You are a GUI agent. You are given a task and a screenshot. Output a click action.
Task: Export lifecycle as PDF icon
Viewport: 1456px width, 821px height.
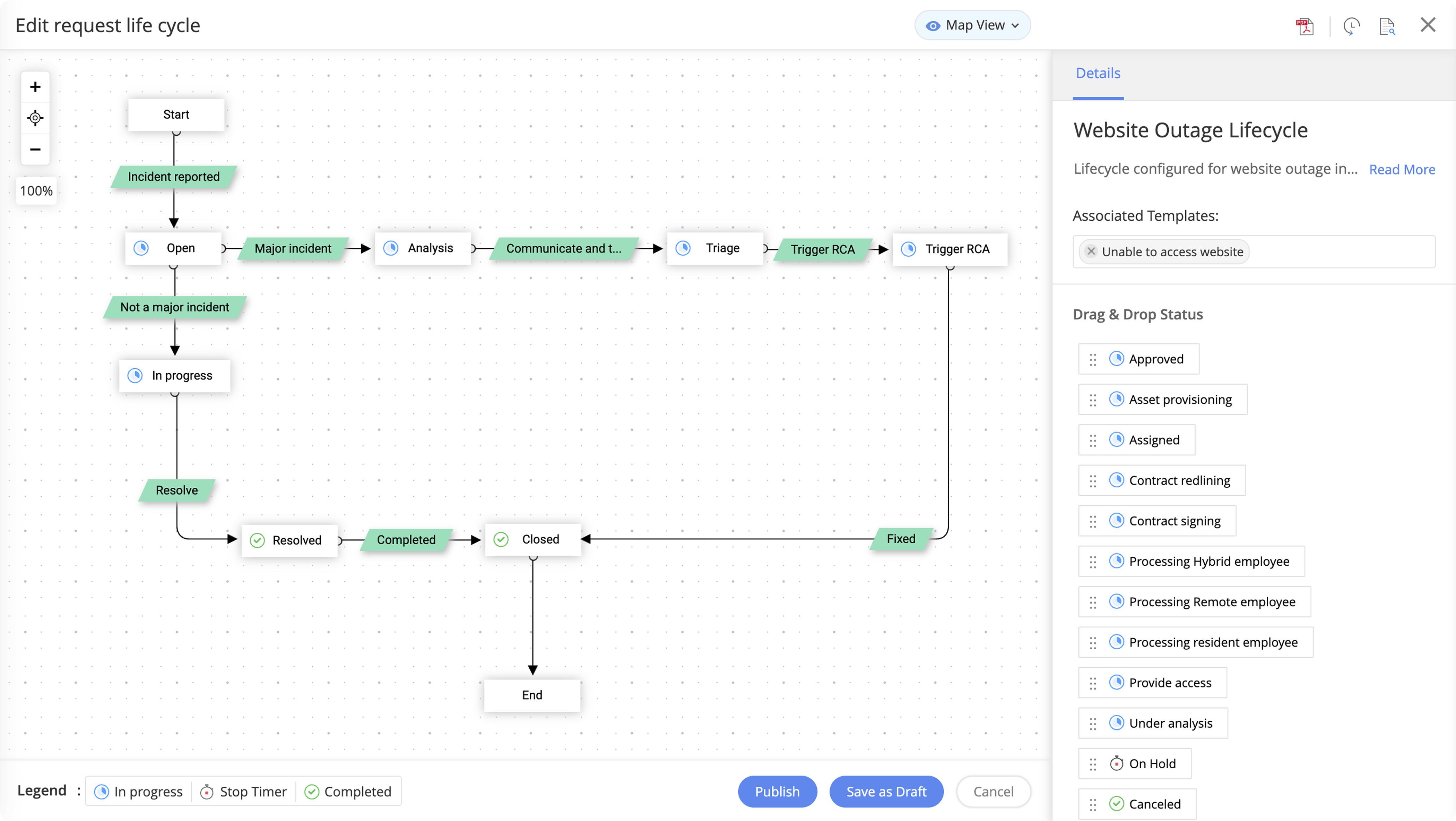point(1305,26)
